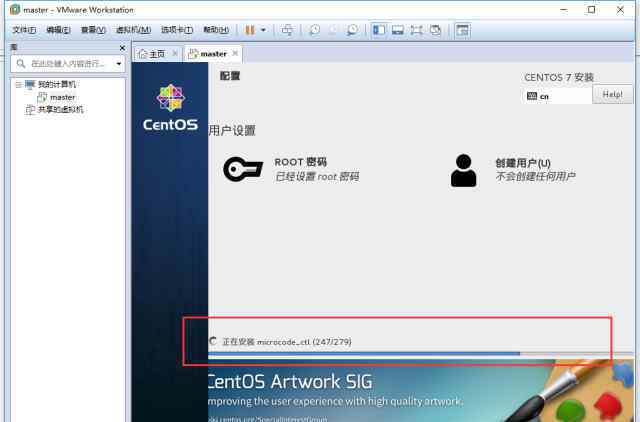Click the 创建用户 person icon
This screenshot has width=640, height=422.
point(463,170)
